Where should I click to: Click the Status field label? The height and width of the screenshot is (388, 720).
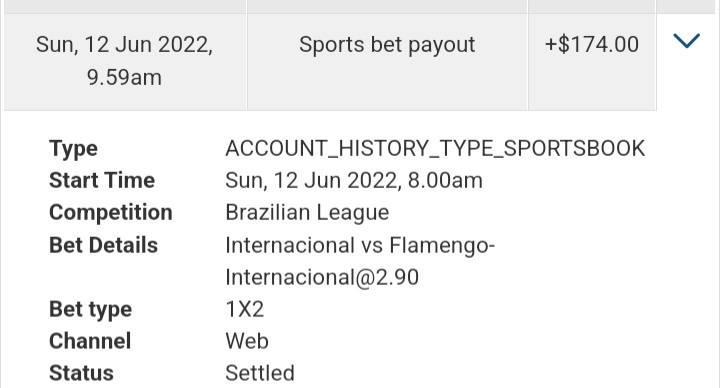[81, 373]
